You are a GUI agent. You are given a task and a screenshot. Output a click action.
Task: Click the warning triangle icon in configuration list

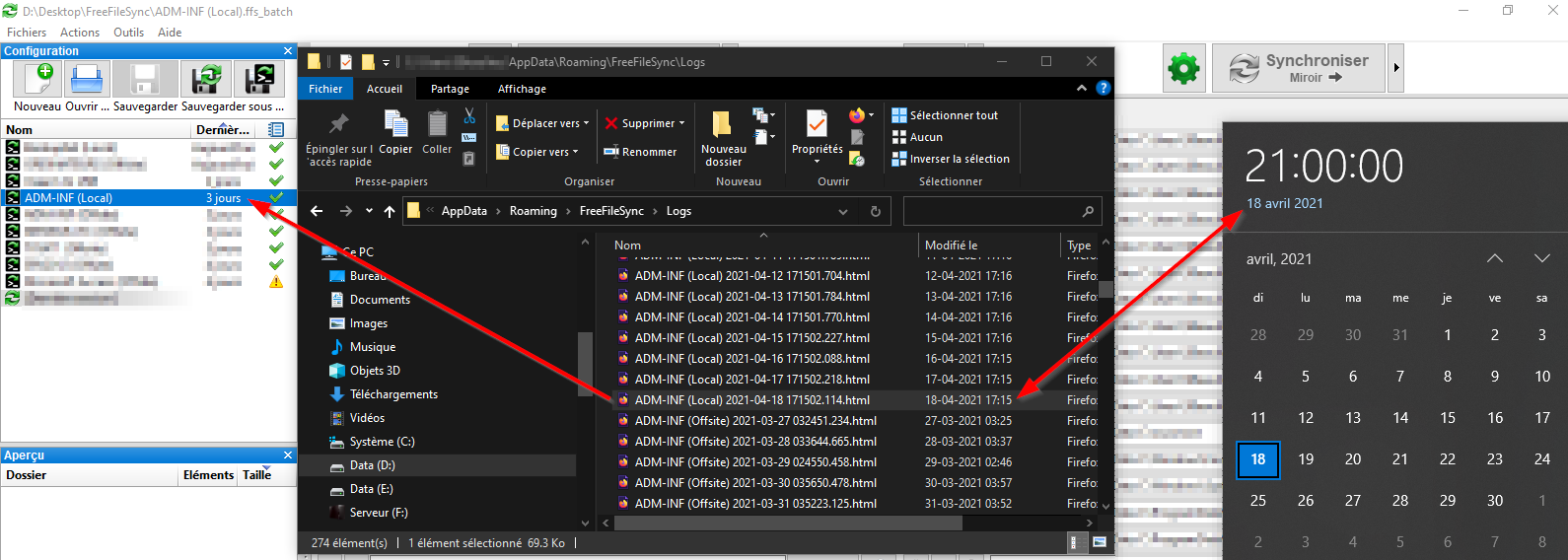(276, 281)
